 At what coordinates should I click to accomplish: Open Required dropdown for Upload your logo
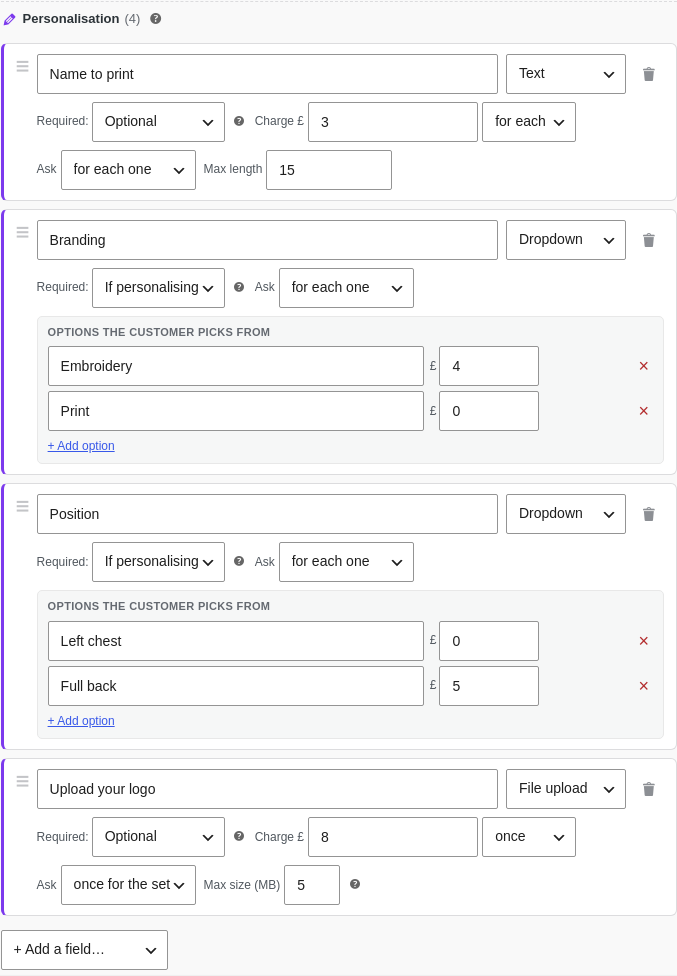[x=158, y=837]
